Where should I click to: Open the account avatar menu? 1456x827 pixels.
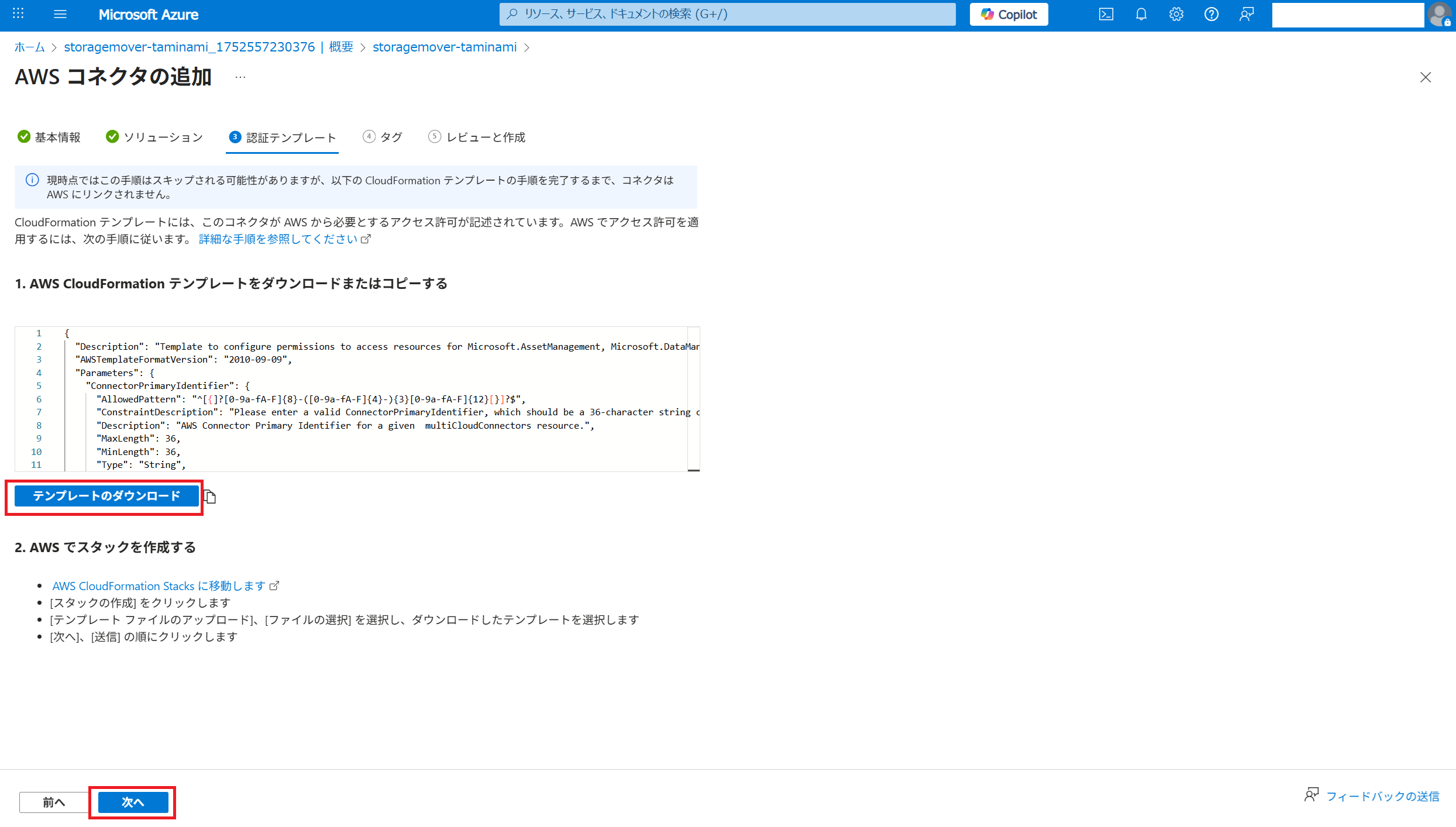[1440, 15]
